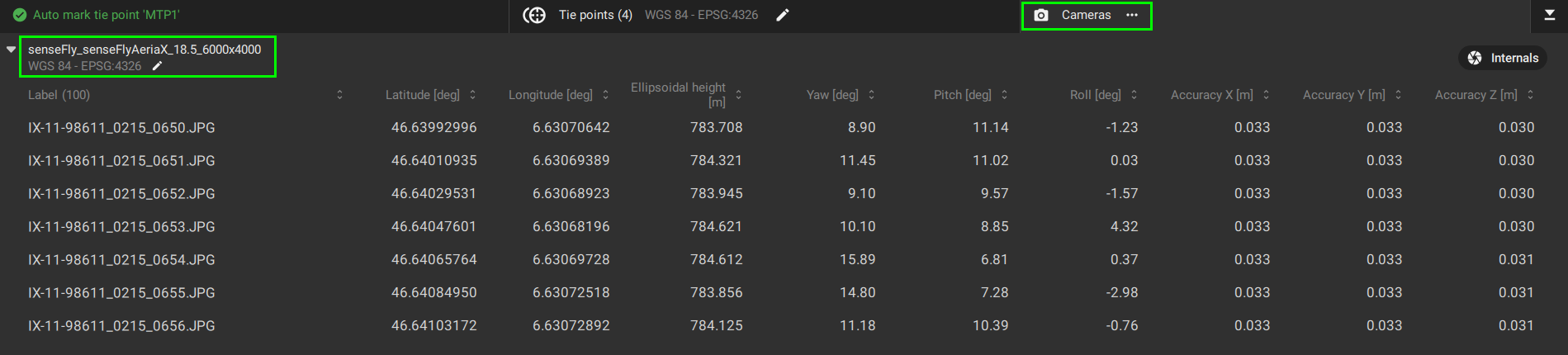Image resolution: width=1568 pixels, height=355 pixels.
Task: Click the Yaw value 15.89 cell
Action: (857, 260)
